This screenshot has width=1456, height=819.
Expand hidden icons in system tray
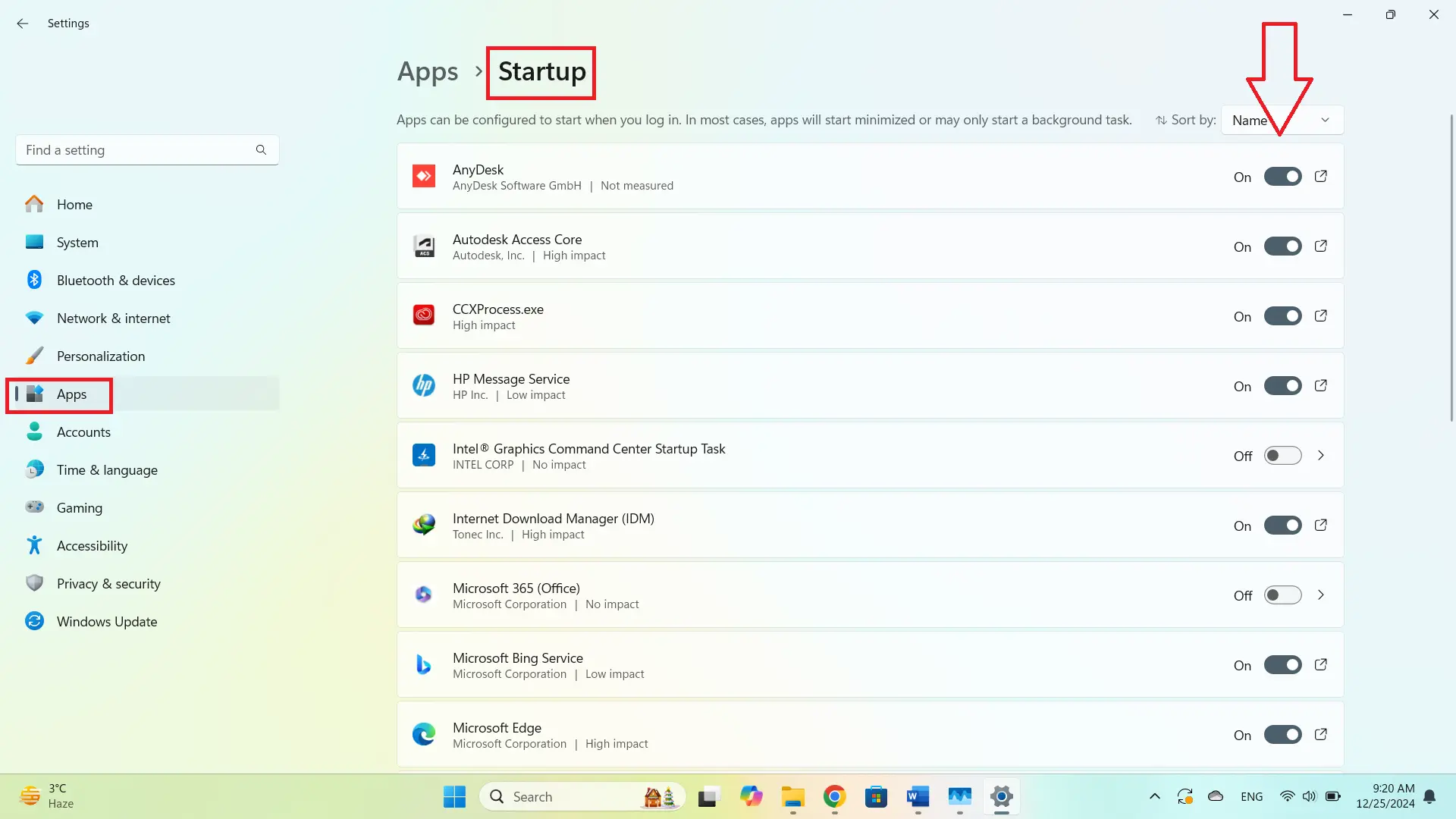(x=1155, y=796)
